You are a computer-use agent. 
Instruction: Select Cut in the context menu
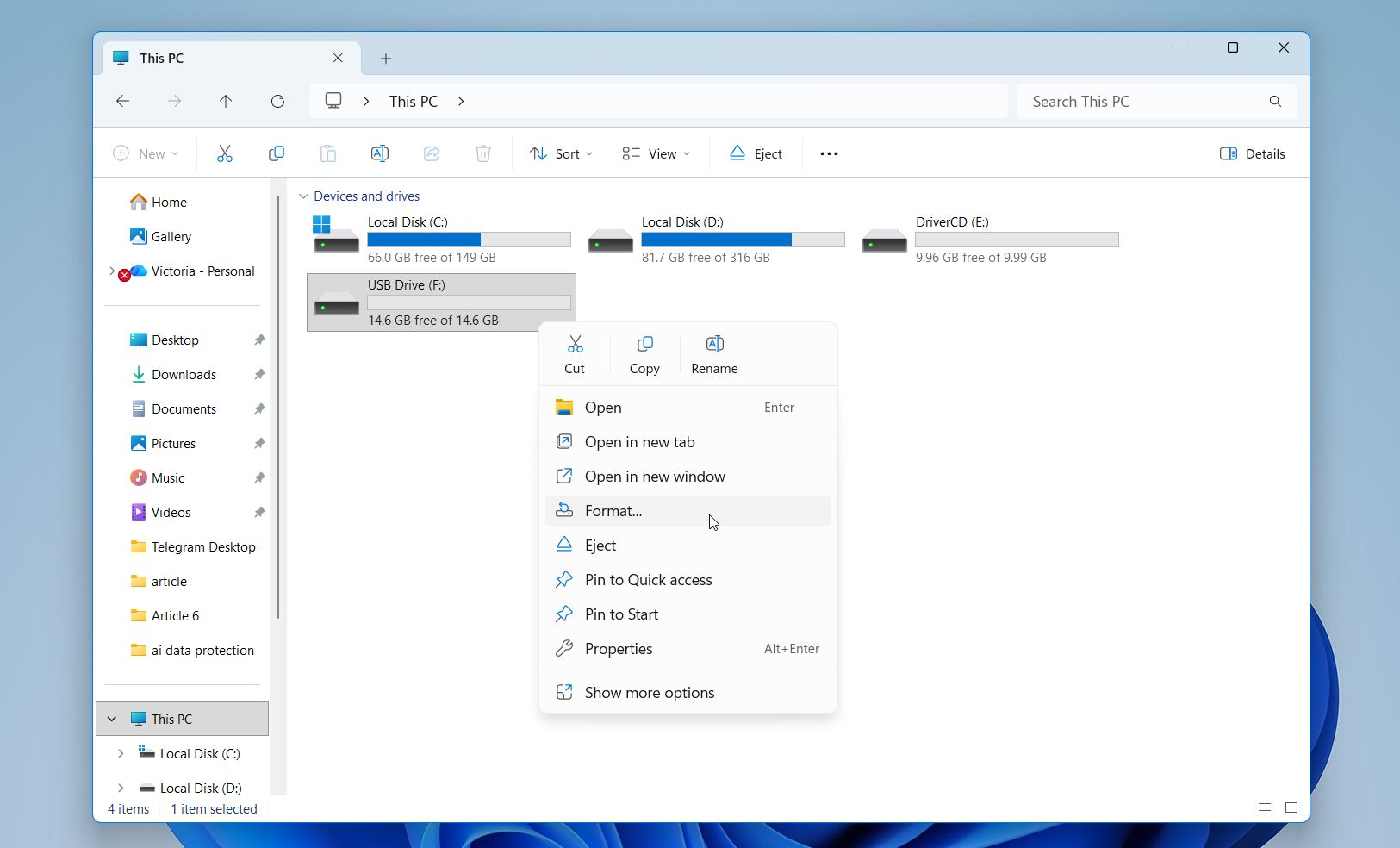click(x=575, y=354)
